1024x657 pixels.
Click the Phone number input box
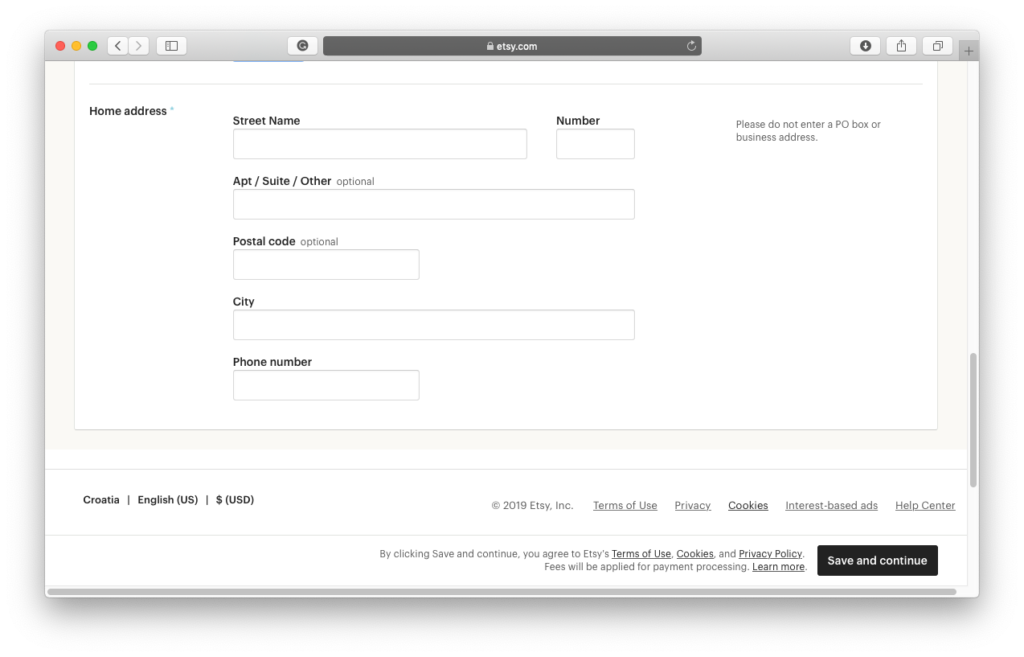click(326, 385)
